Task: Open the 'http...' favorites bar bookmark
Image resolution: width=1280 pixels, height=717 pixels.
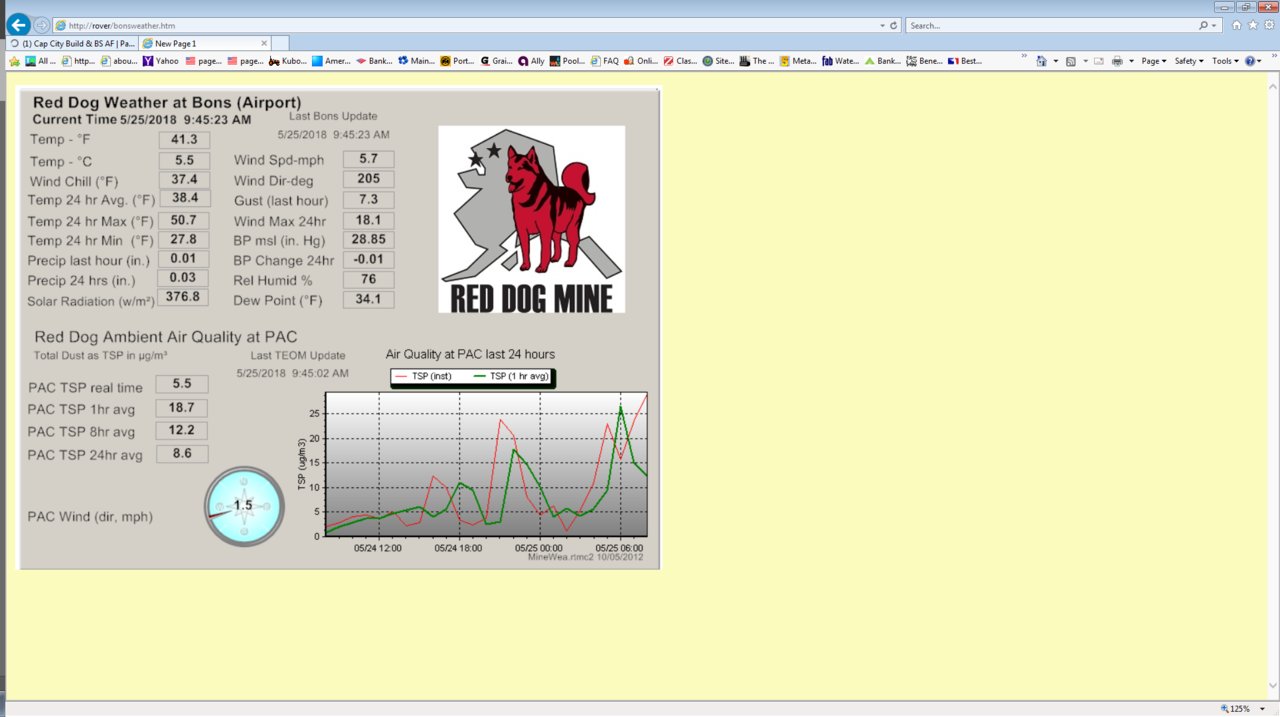Action: point(78,61)
